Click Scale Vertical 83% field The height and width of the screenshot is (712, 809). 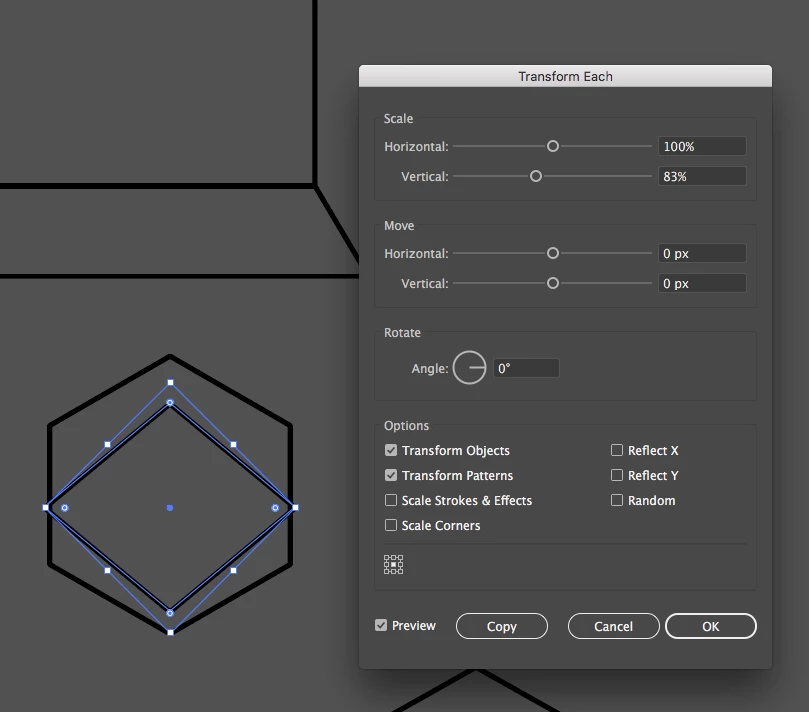pyautogui.click(x=702, y=176)
